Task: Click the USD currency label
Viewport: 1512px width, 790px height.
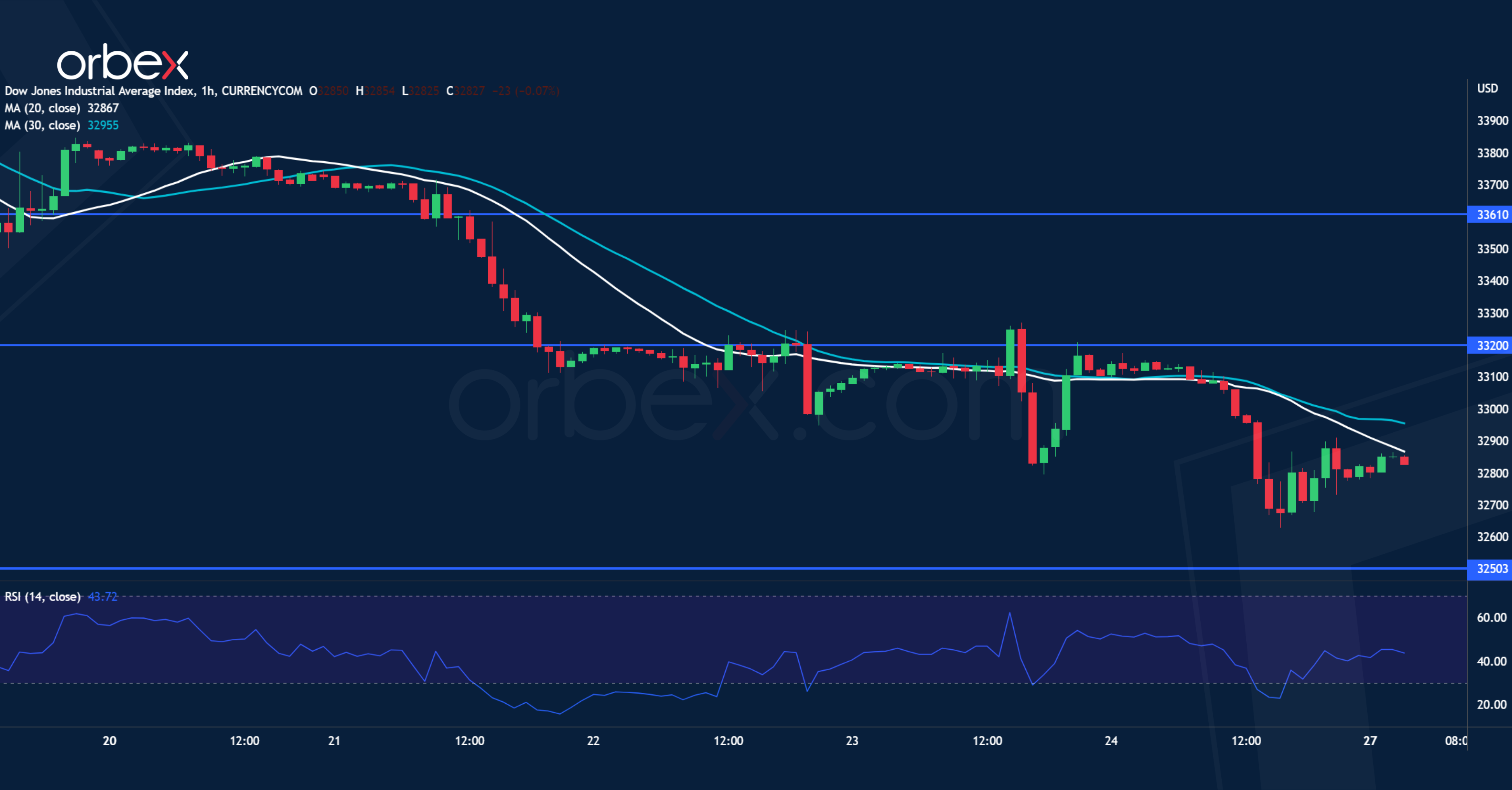Action: point(1487,89)
